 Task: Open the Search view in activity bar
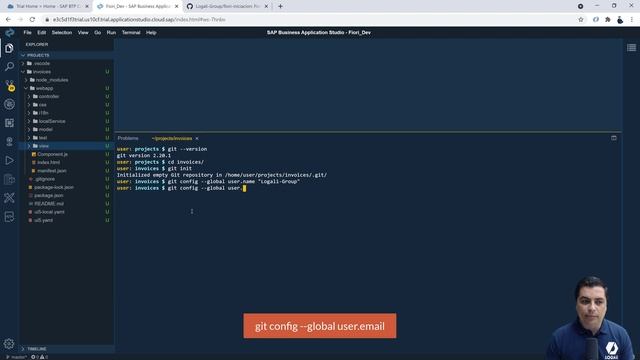click(9, 67)
